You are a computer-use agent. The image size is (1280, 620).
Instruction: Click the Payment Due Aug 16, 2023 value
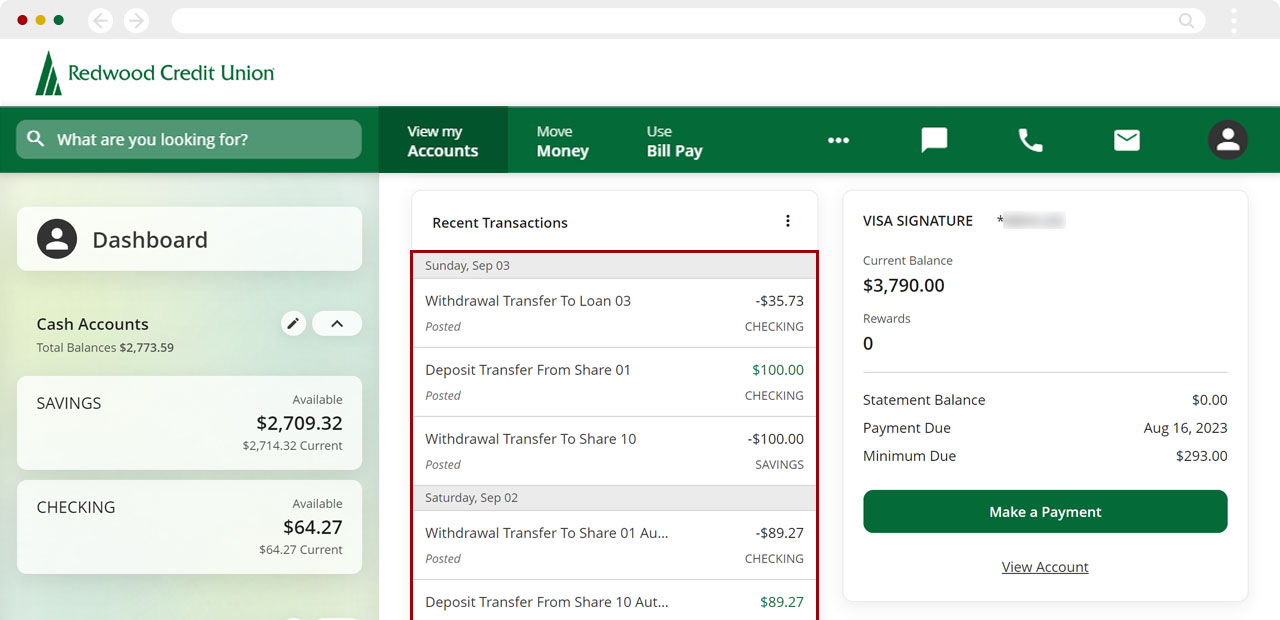(1185, 428)
